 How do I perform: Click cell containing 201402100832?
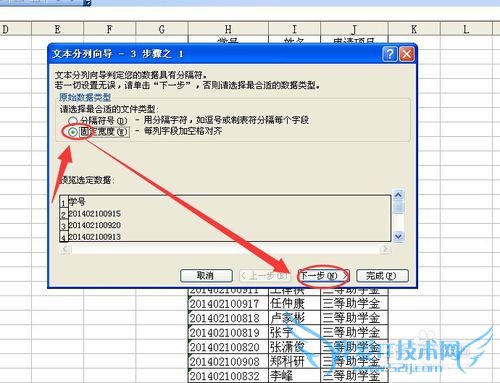click(228, 376)
